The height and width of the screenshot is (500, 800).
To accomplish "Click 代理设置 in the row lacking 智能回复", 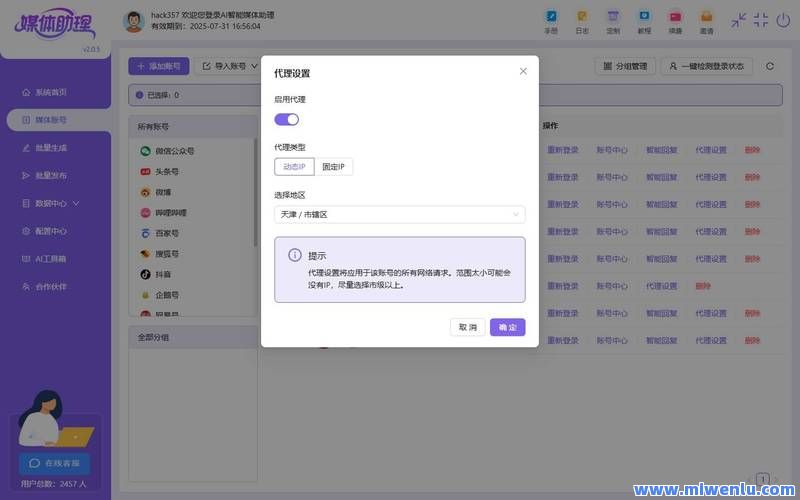I will [x=662, y=286].
